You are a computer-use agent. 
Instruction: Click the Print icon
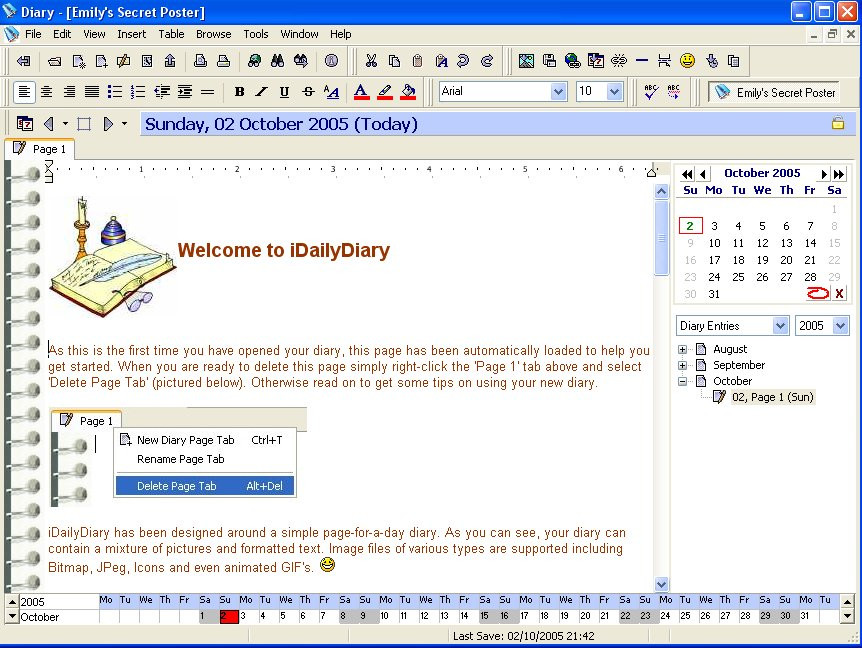(223, 61)
